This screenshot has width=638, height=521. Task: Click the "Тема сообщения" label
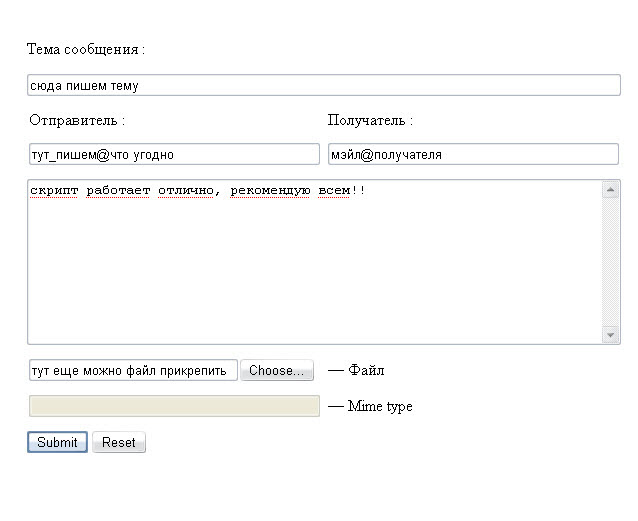[x=85, y=49]
